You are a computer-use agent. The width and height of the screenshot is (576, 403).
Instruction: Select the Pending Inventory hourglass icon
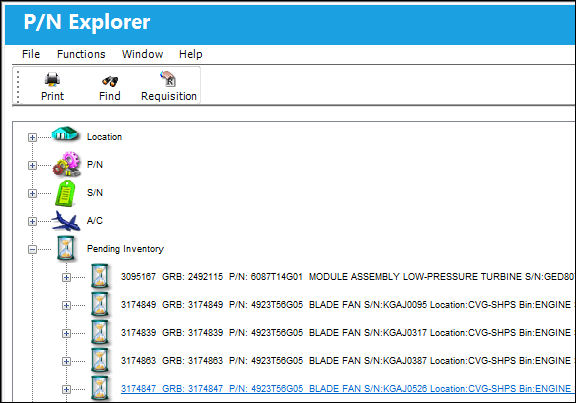point(66,249)
